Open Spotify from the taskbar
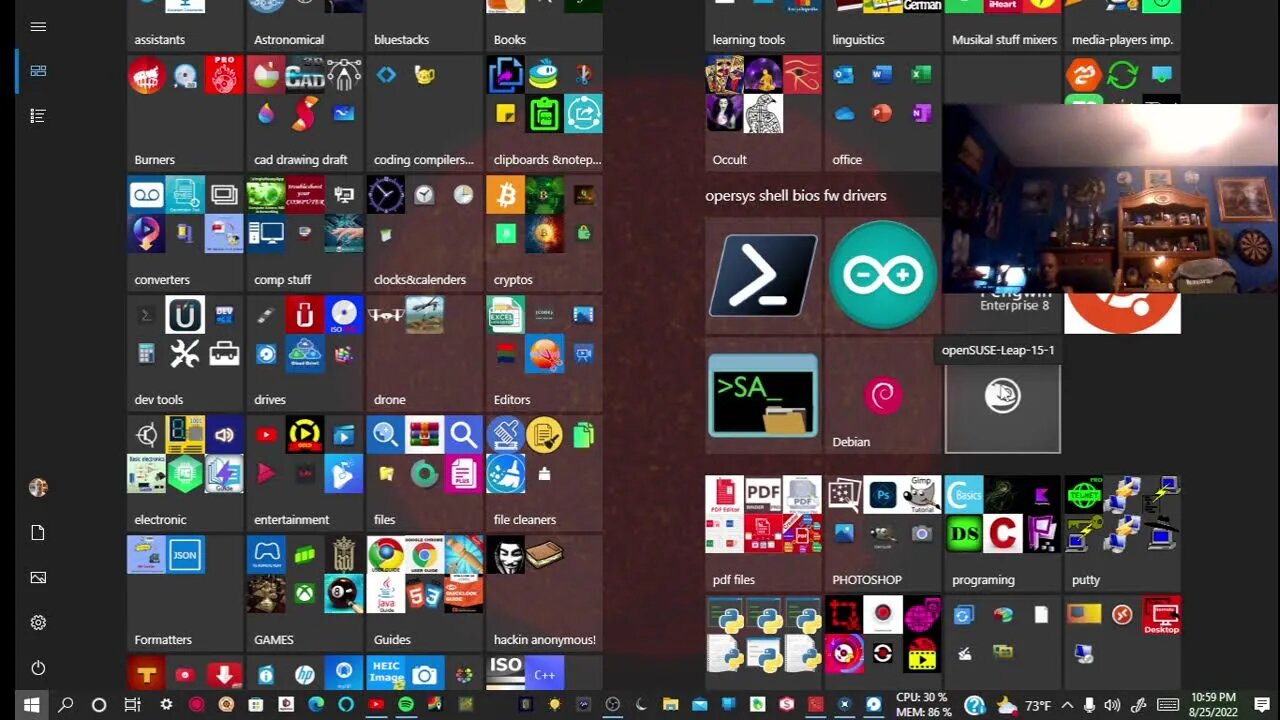This screenshot has height=720, width=1280. (406, 705)
